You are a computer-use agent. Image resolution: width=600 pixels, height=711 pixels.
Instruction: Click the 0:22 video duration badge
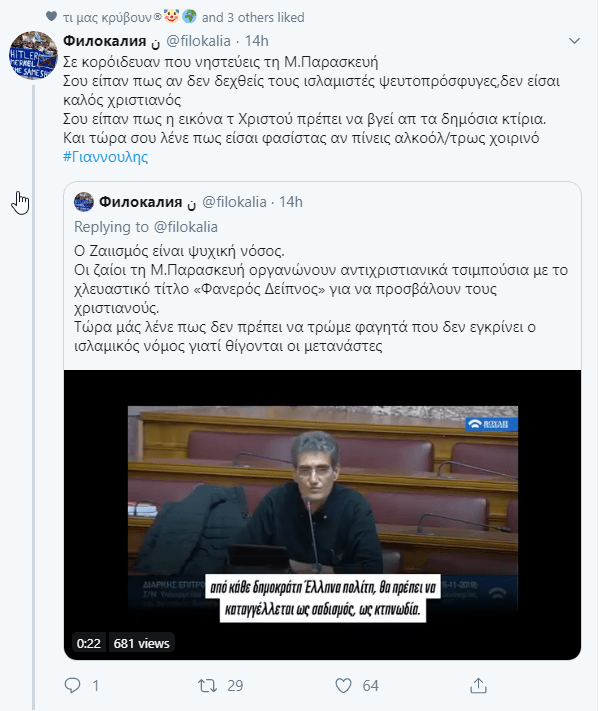click(88, 643)
